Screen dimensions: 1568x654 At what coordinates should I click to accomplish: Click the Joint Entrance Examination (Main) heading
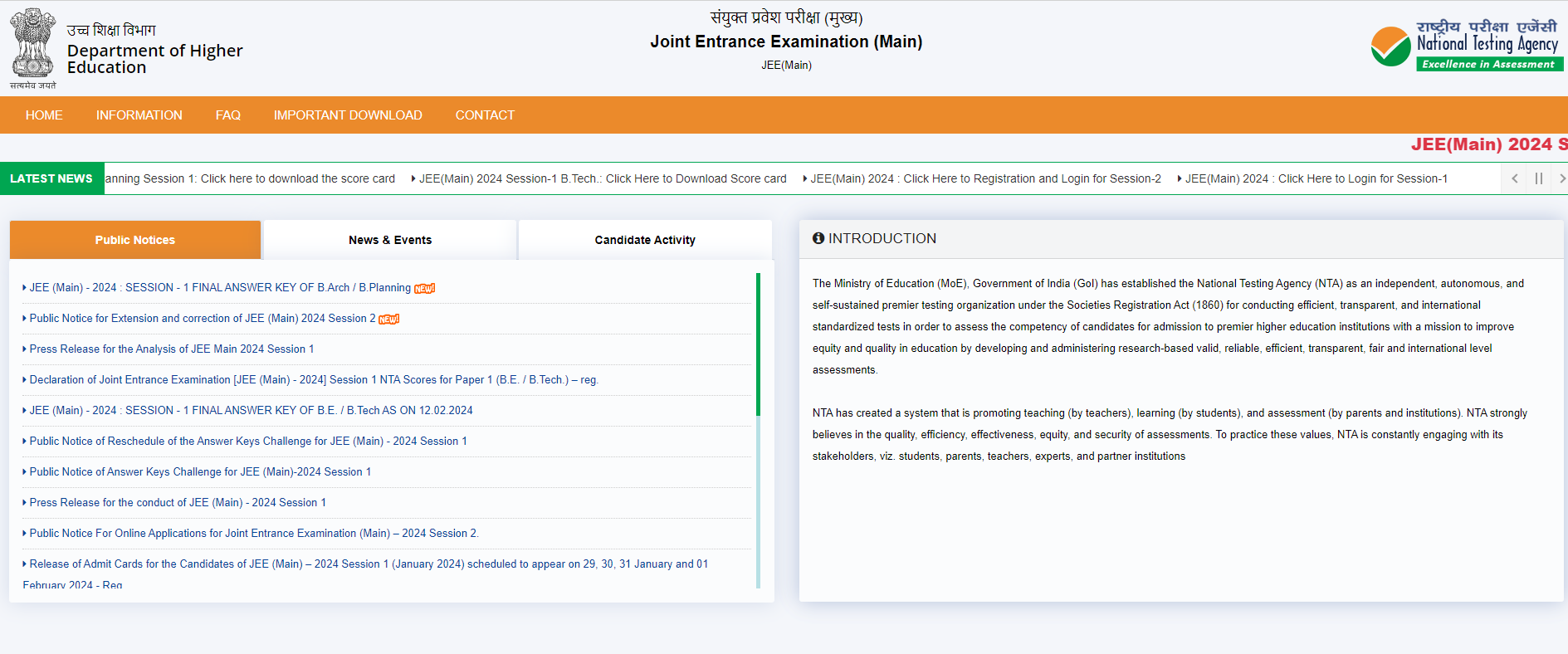point(786,41)
